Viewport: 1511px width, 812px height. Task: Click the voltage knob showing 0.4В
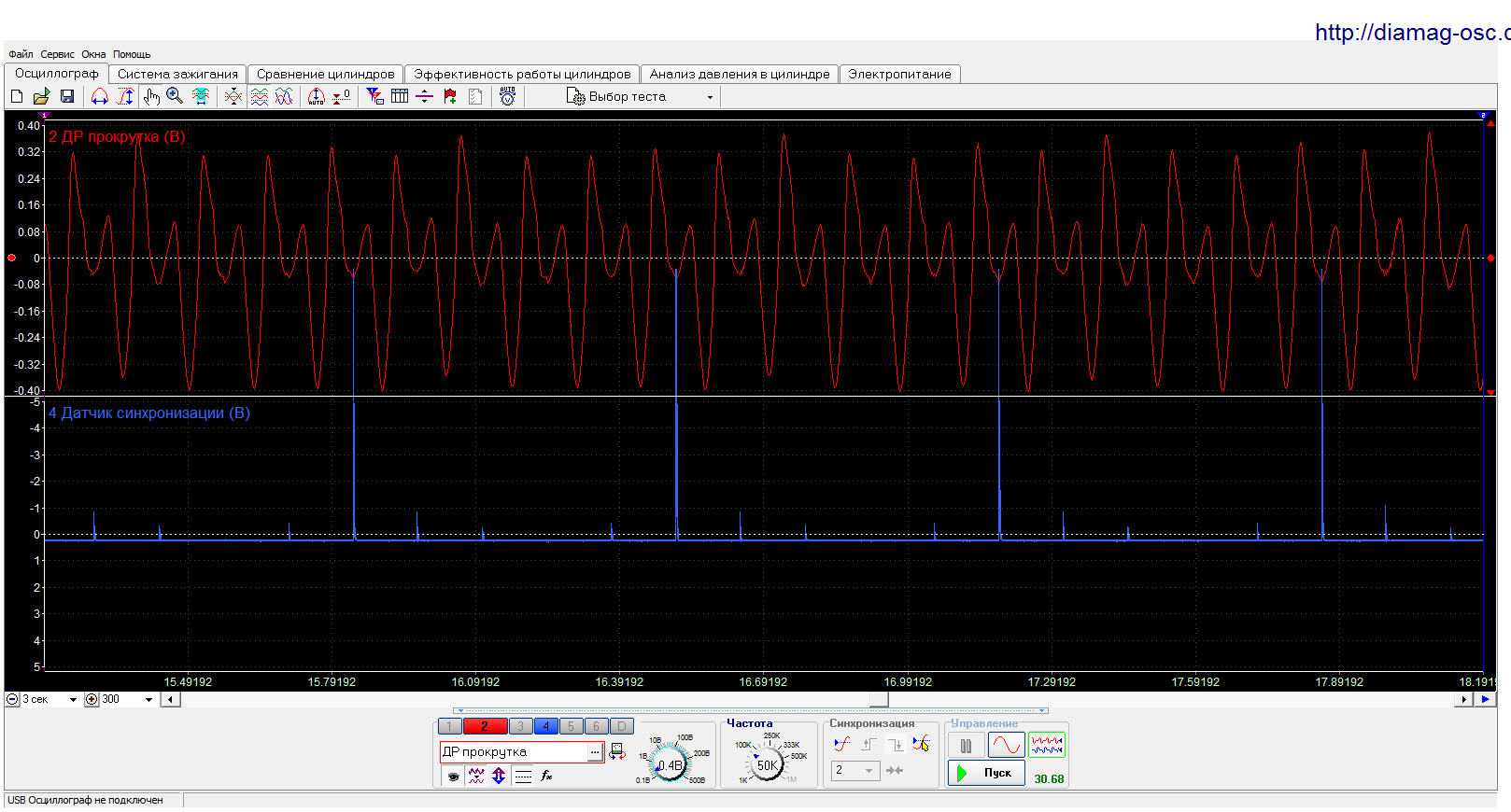point(671,765)
